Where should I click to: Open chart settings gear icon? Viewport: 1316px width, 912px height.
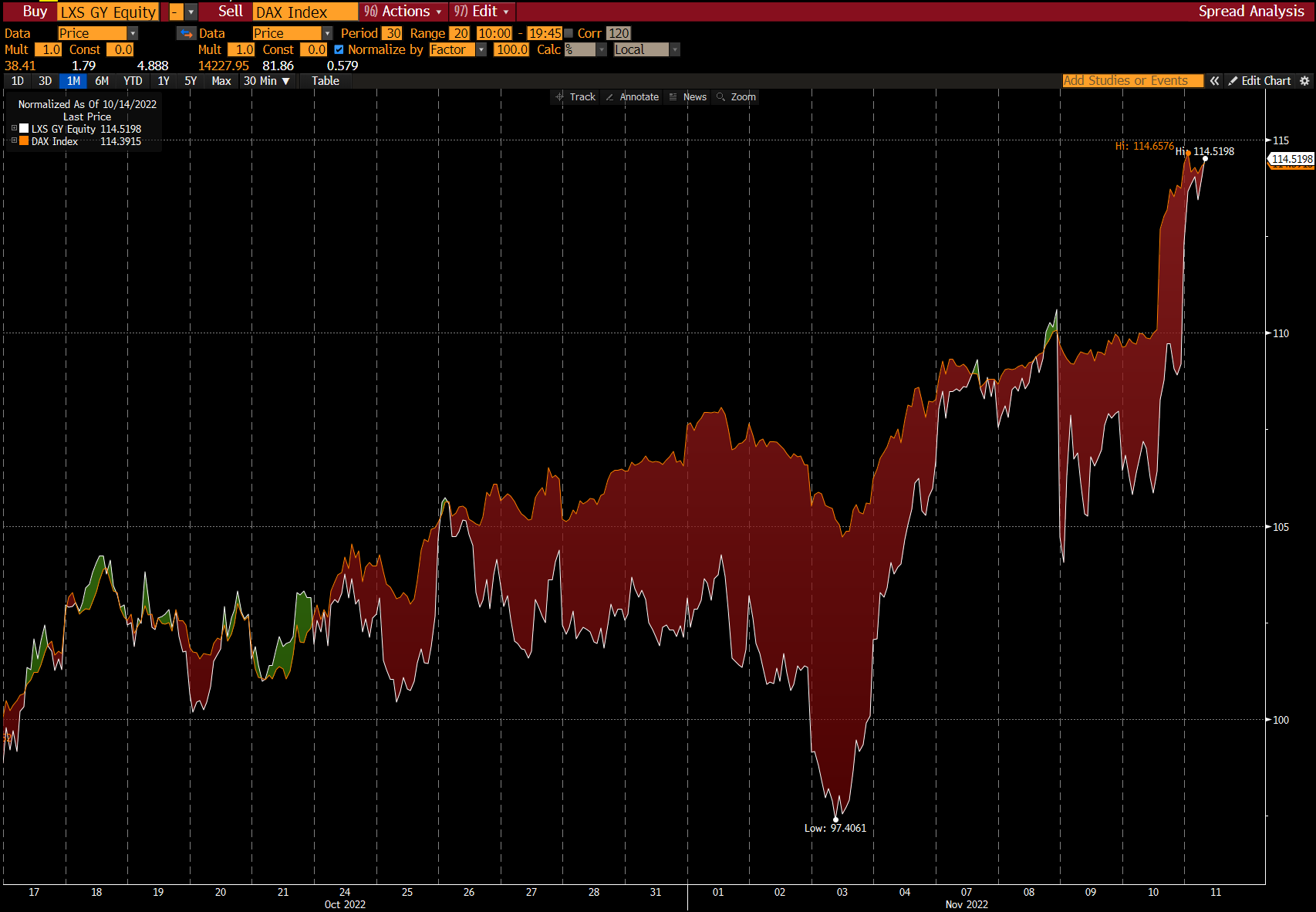tap(1304, 81)
